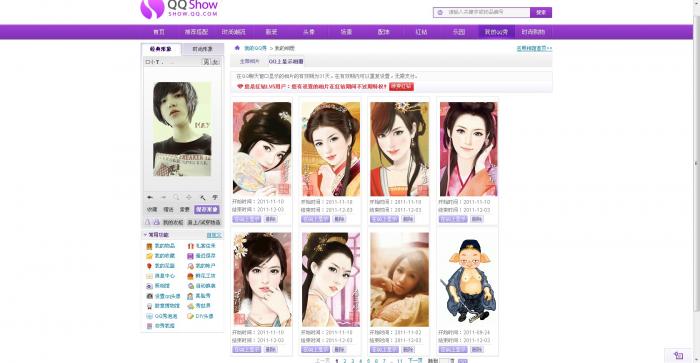Click the back arrow icon under the avatar preview

point(150,197)
